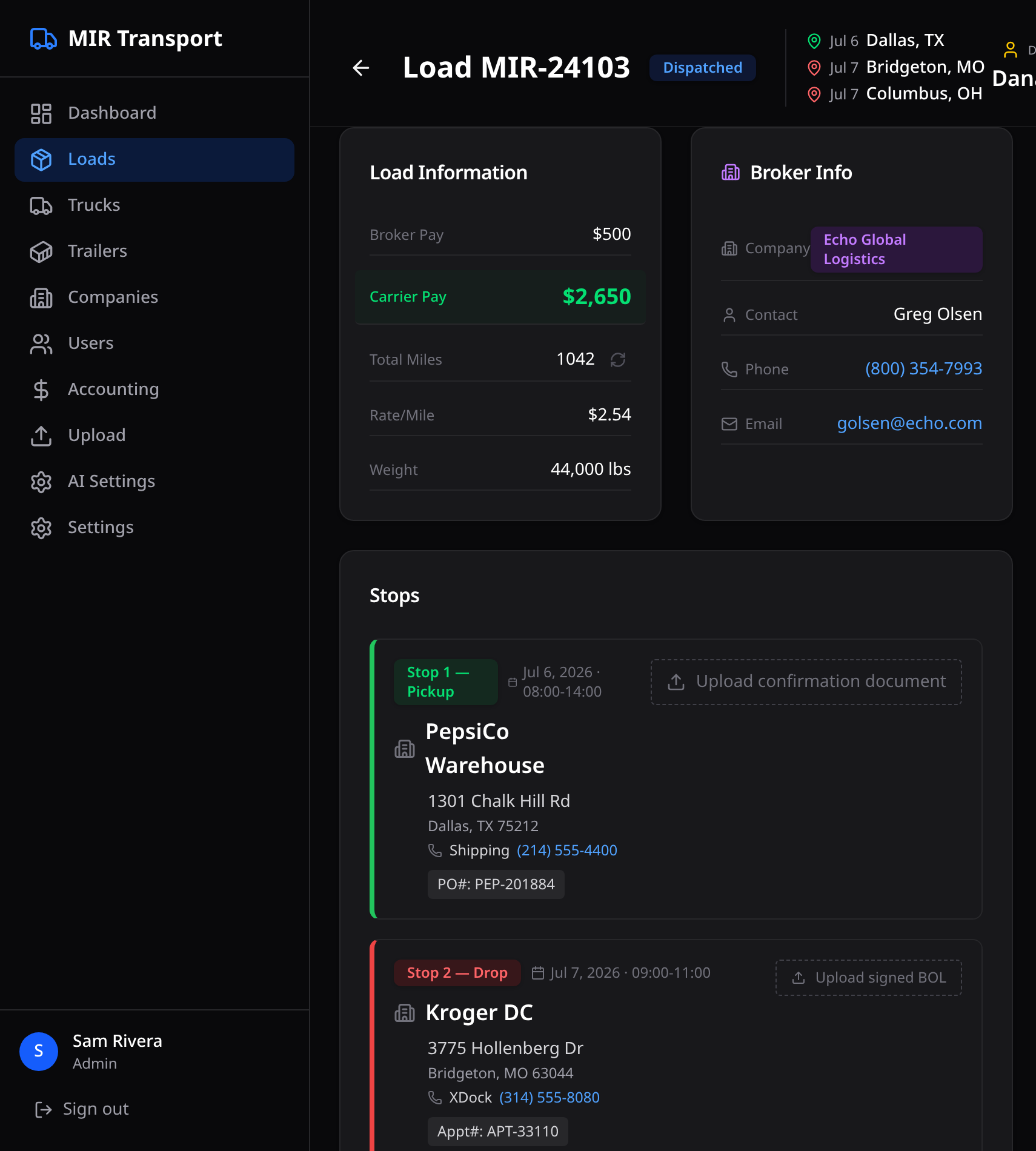Open the Trailers section

(154, 251)
